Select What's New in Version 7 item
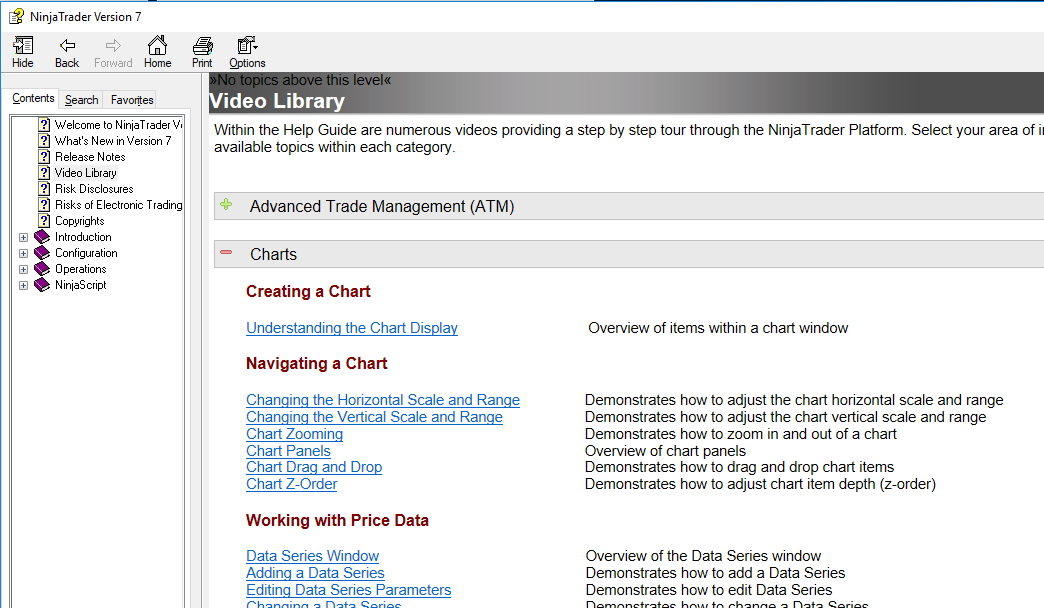The height and width of the screenshot is (608, 1044). (113, 141)
